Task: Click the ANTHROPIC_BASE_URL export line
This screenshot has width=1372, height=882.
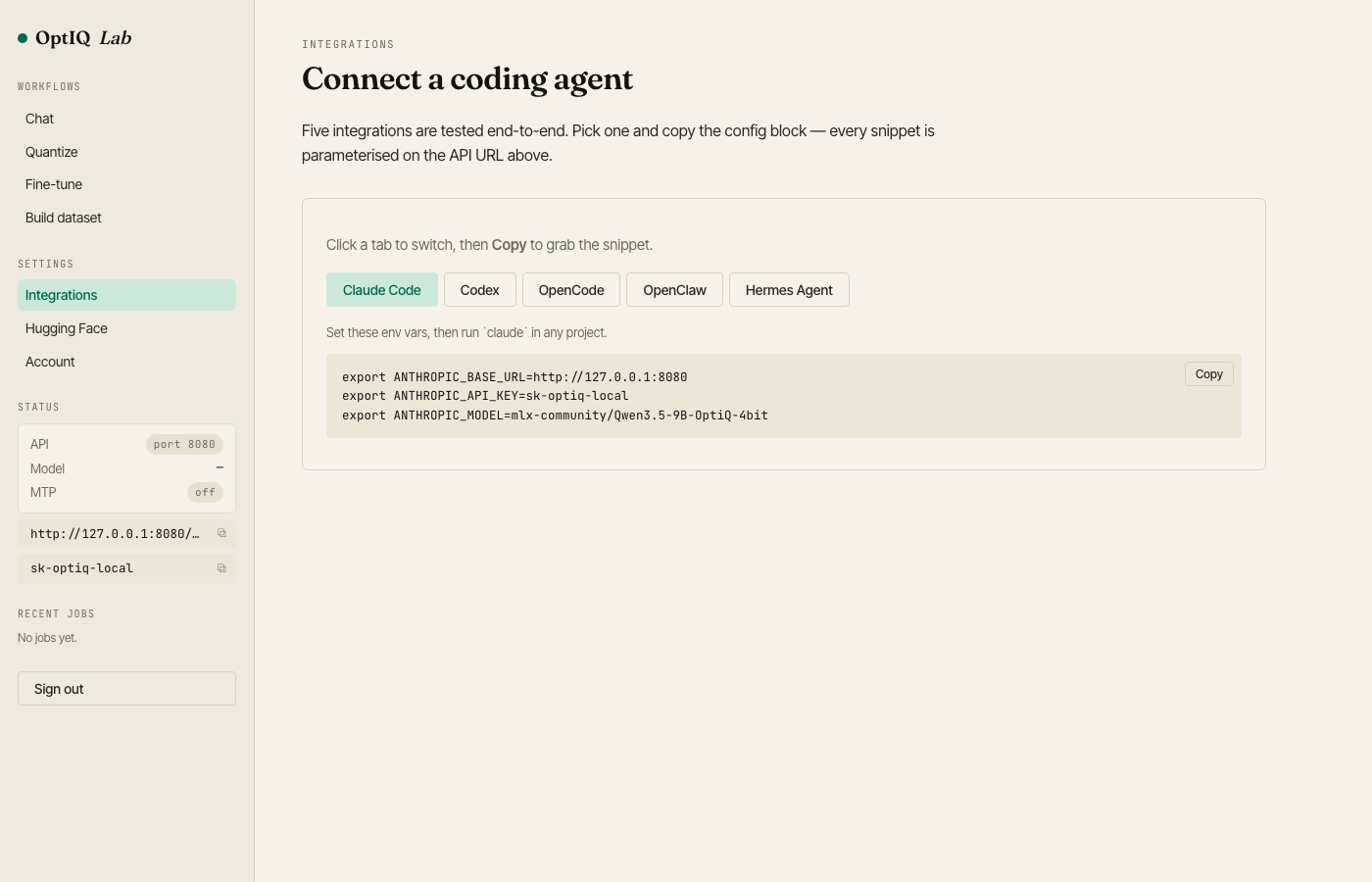Action: point(514,377)
